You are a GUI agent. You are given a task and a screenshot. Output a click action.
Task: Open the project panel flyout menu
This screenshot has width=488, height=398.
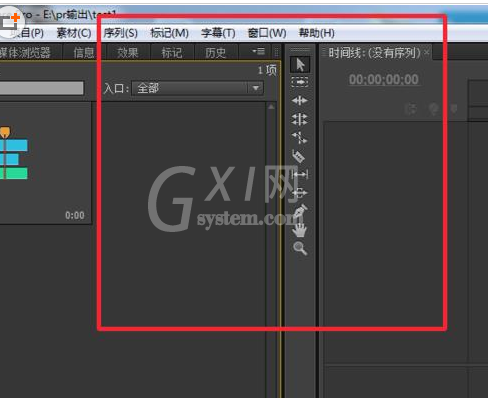[259, 51]
